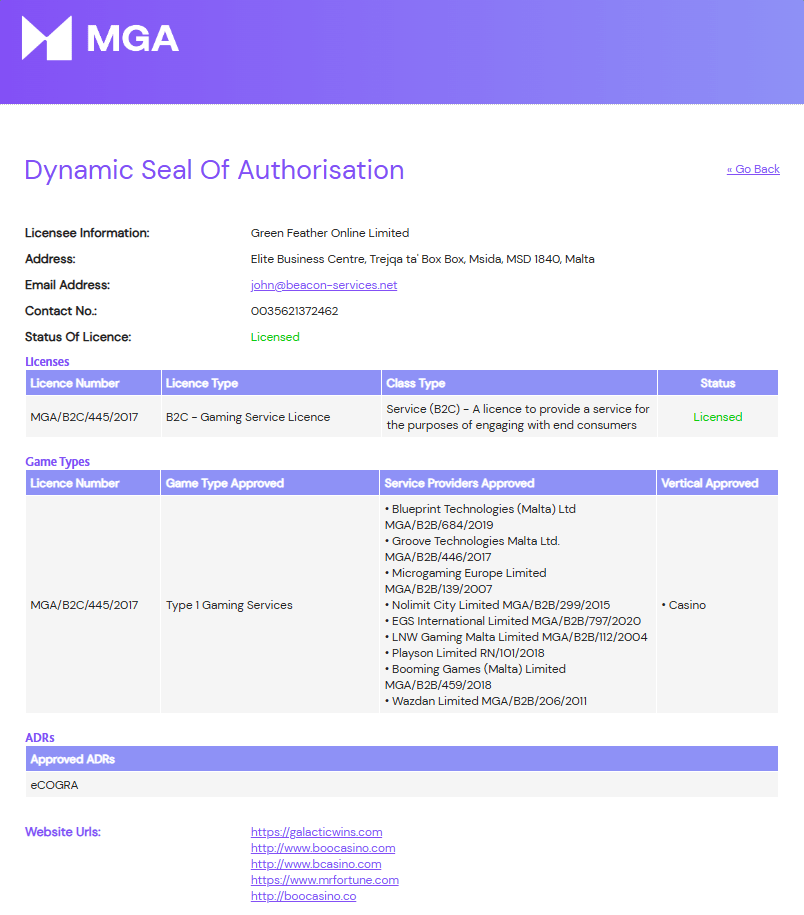Click the Game Types section heading
The image size is (804, 915).
[57, 462]
